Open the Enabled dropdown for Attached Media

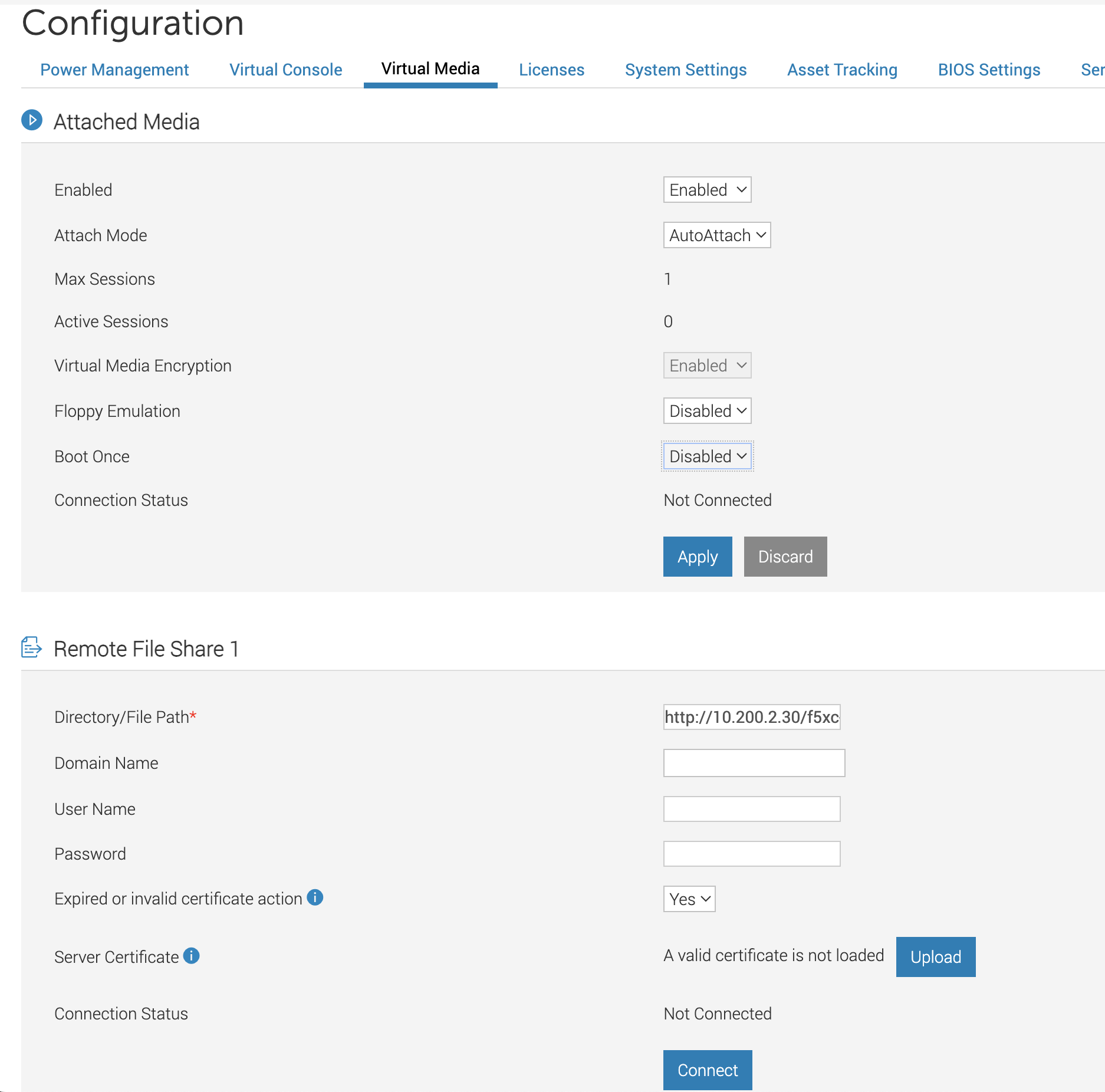tap(707, 190)
